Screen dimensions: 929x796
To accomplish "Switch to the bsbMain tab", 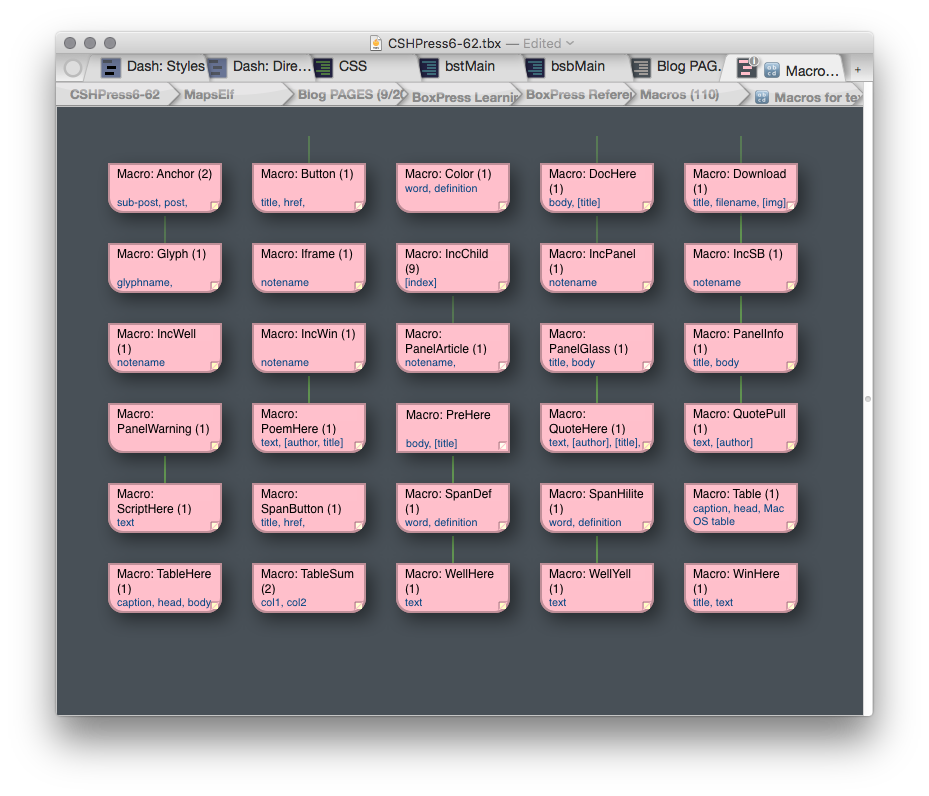I will point(577,67).
